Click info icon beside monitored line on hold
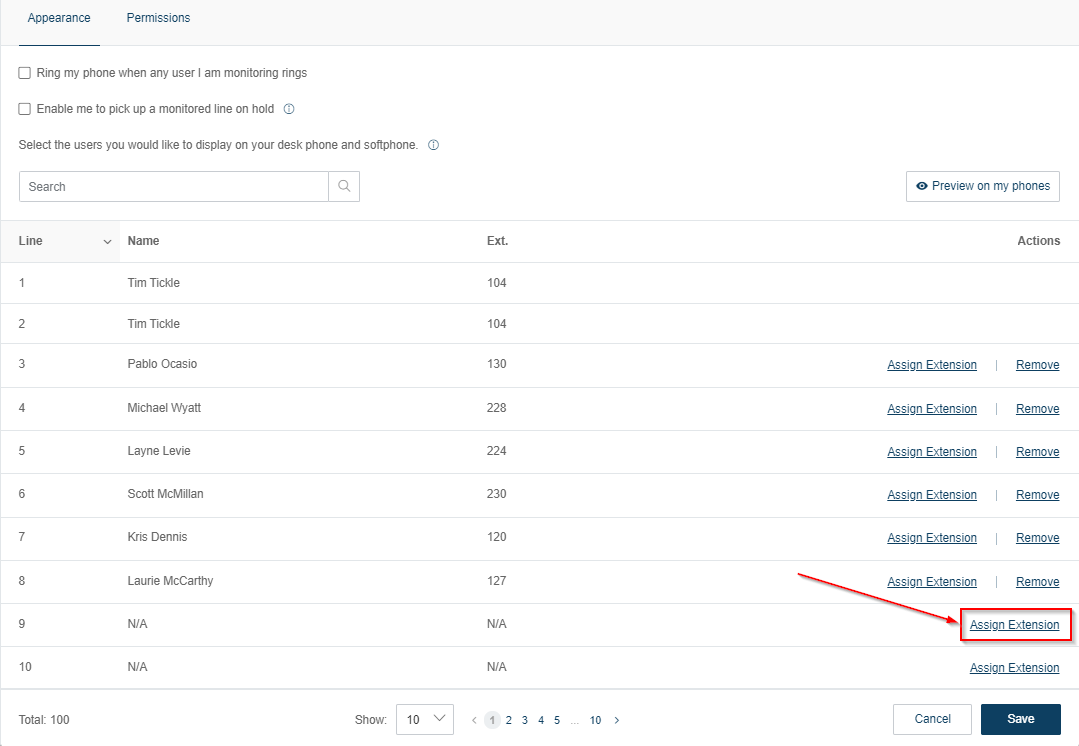 coord(289,109)
